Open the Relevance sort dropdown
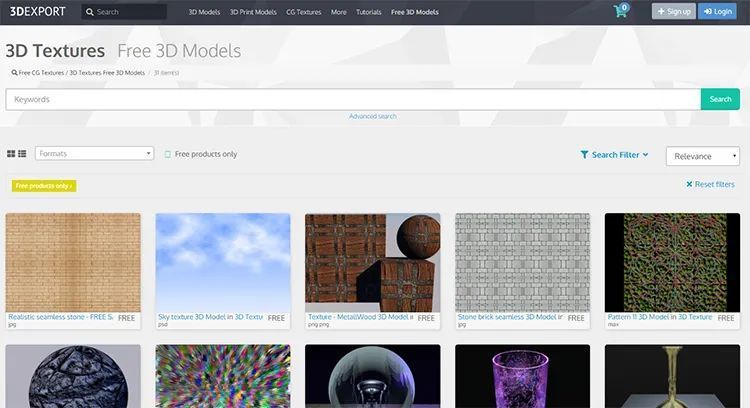The width and height of the screenshot is (750, 408). tap(703, 156)
